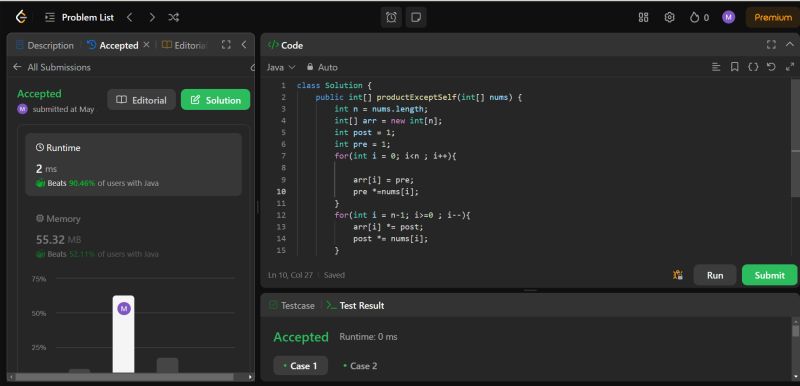Click the debugger icon beside Run
The image size is (800, 386).
point(678,275)
